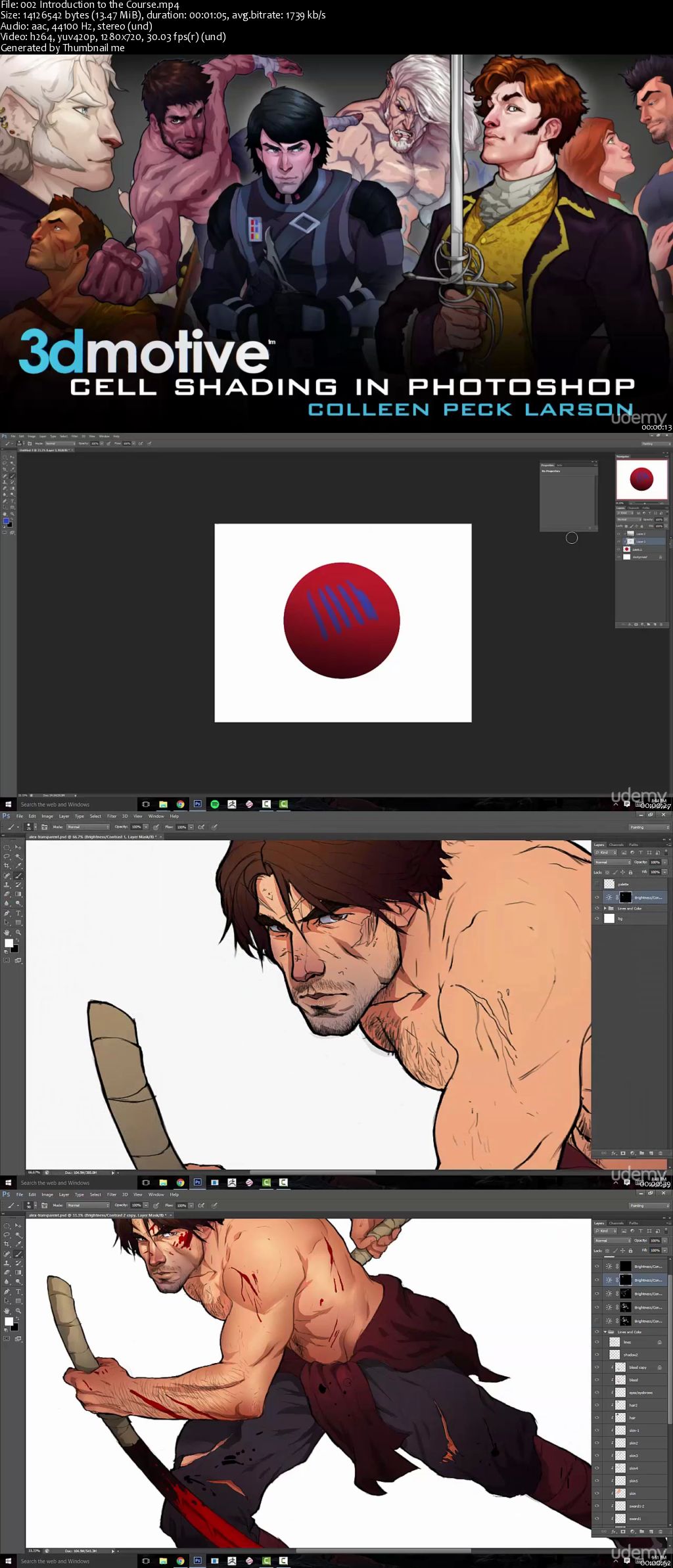The image size is (673, 1568).
Task: Hide blood copy layer in full-body frame
Action: (597, 1367)
